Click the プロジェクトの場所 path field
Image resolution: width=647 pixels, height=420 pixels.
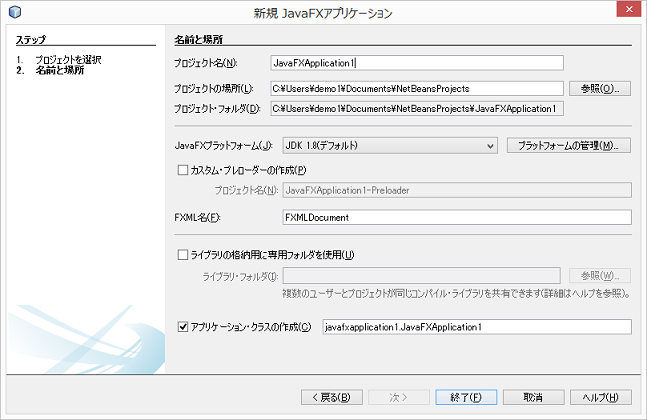pos(417,88)
